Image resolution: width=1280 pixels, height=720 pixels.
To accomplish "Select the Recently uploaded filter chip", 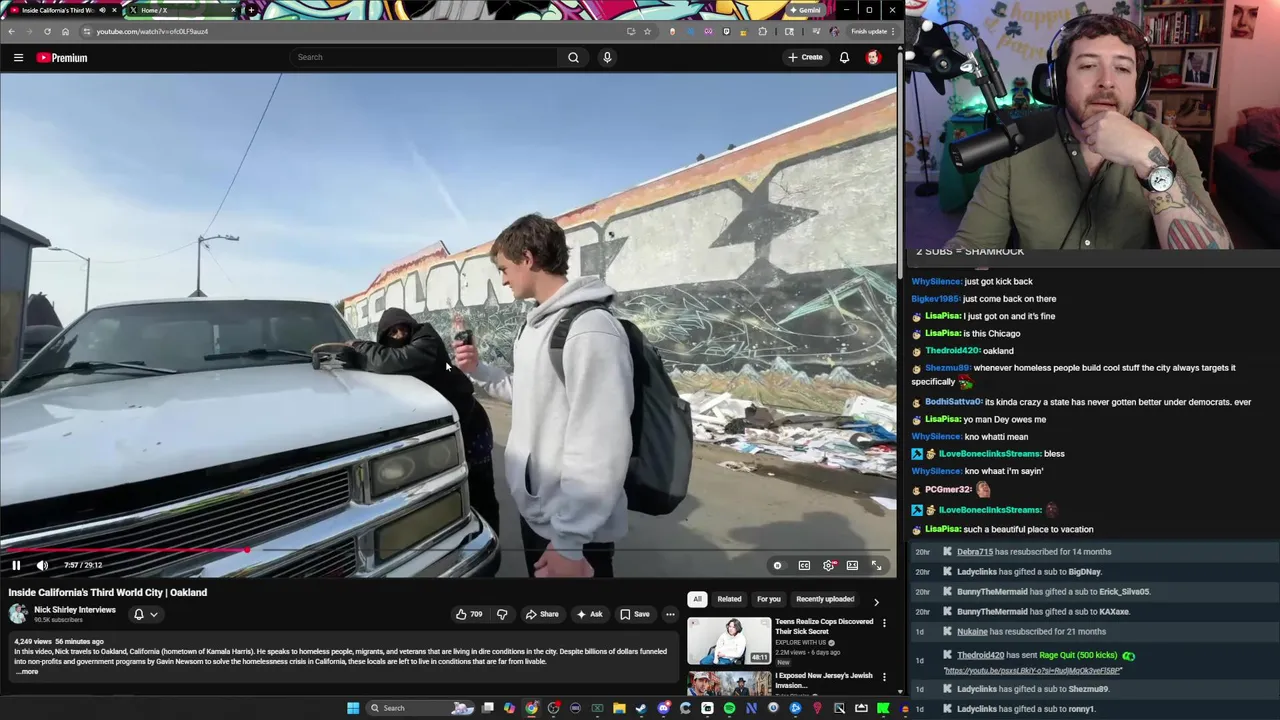I will pyautogui.click(x=825, y=599).
